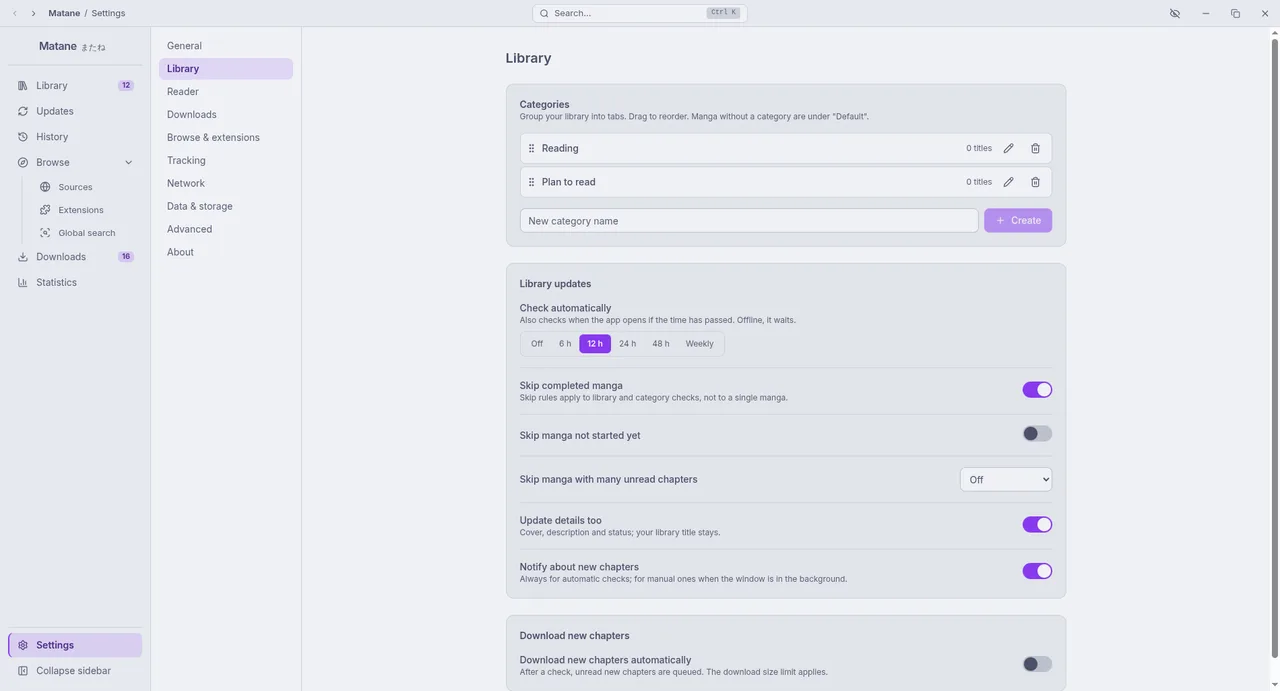The image size is (1280, 691).
Task: Toggle Notify about new chapters
Action: [1037, 571]
